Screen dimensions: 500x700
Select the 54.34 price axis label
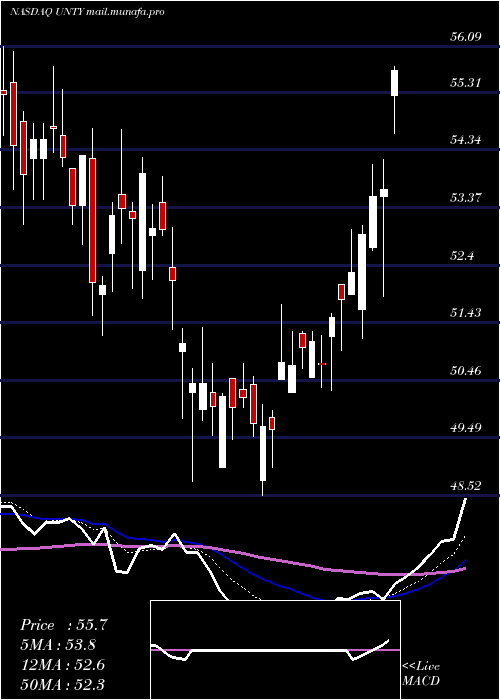pyautogui.click(x=465, y=140)
